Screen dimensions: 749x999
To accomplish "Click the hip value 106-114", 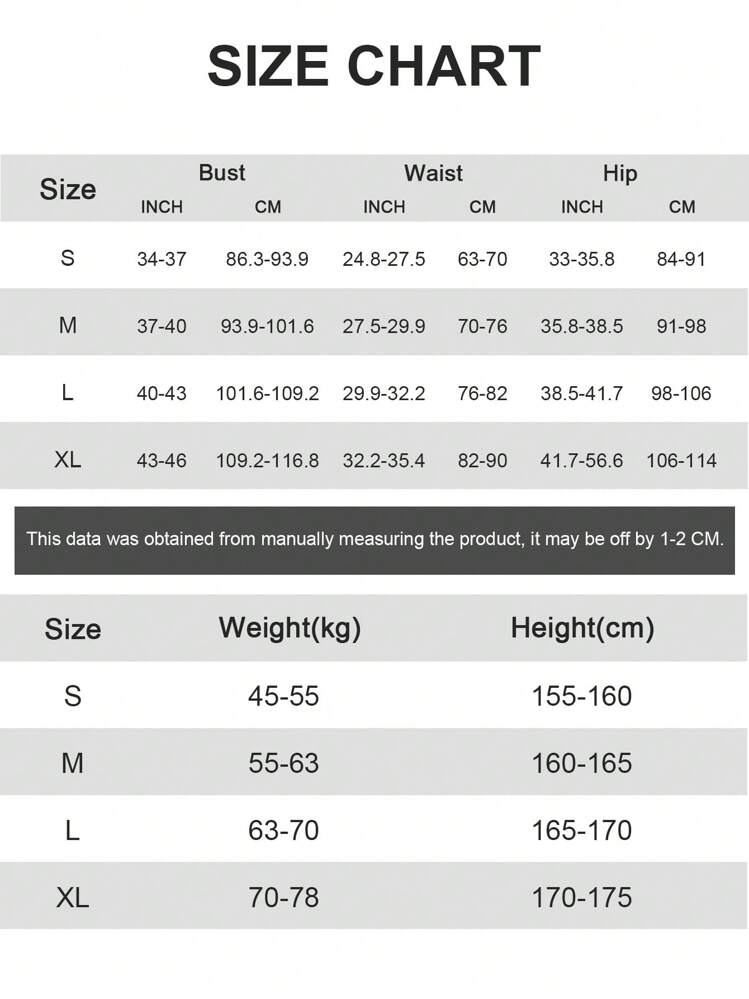I will pos(682,461).
